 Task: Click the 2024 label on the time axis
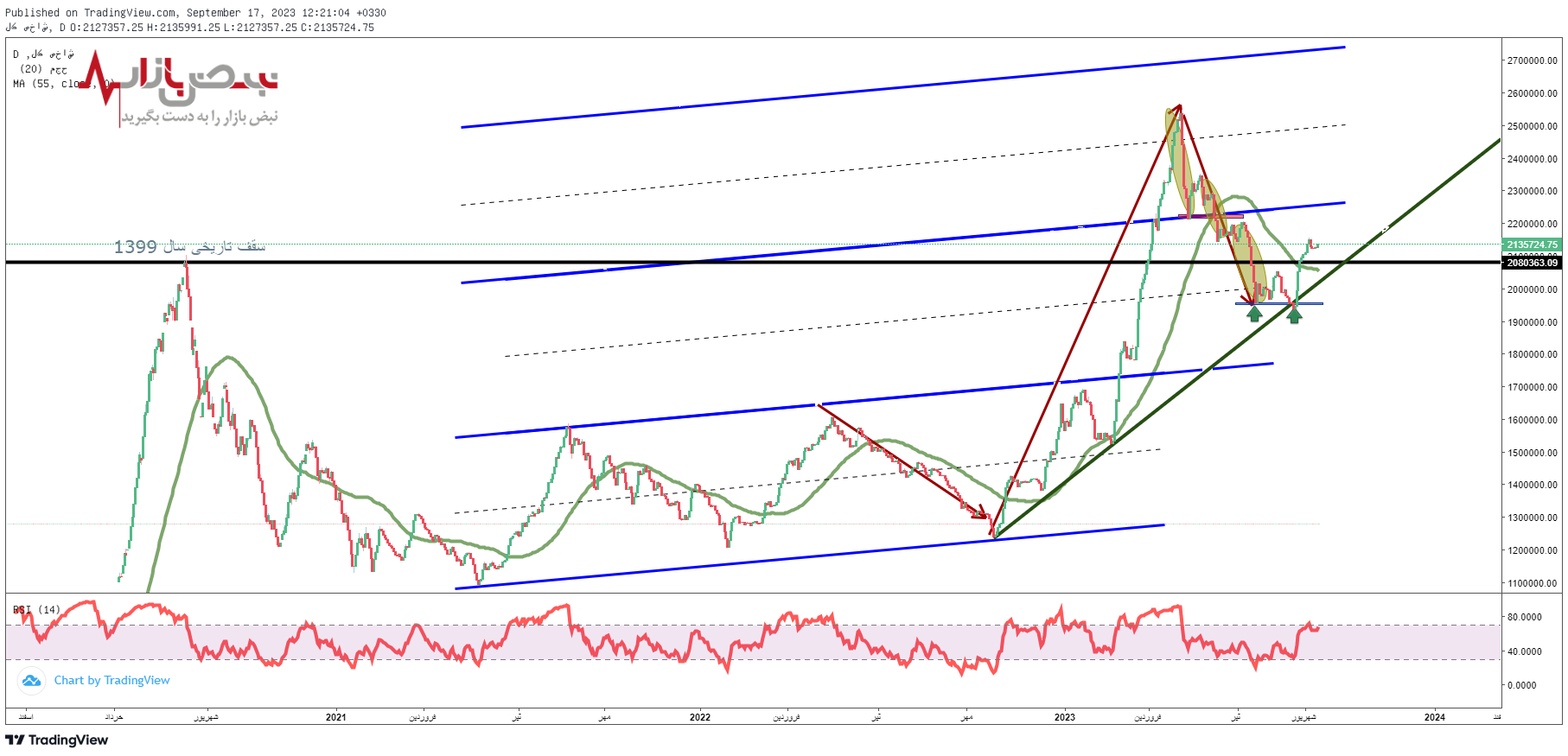[1434, 717]
